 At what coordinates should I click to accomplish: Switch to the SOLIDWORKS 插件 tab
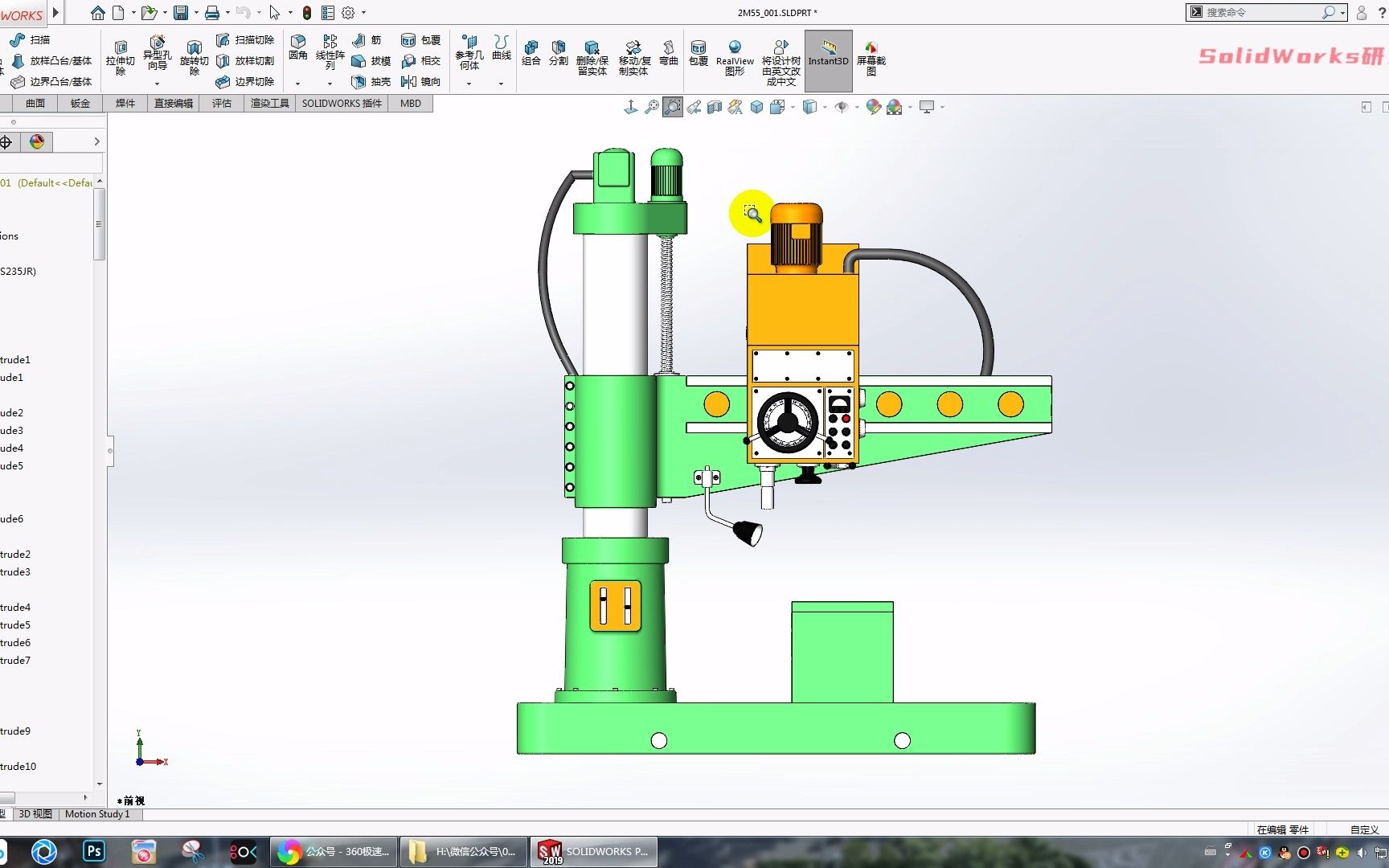point(342,103)
